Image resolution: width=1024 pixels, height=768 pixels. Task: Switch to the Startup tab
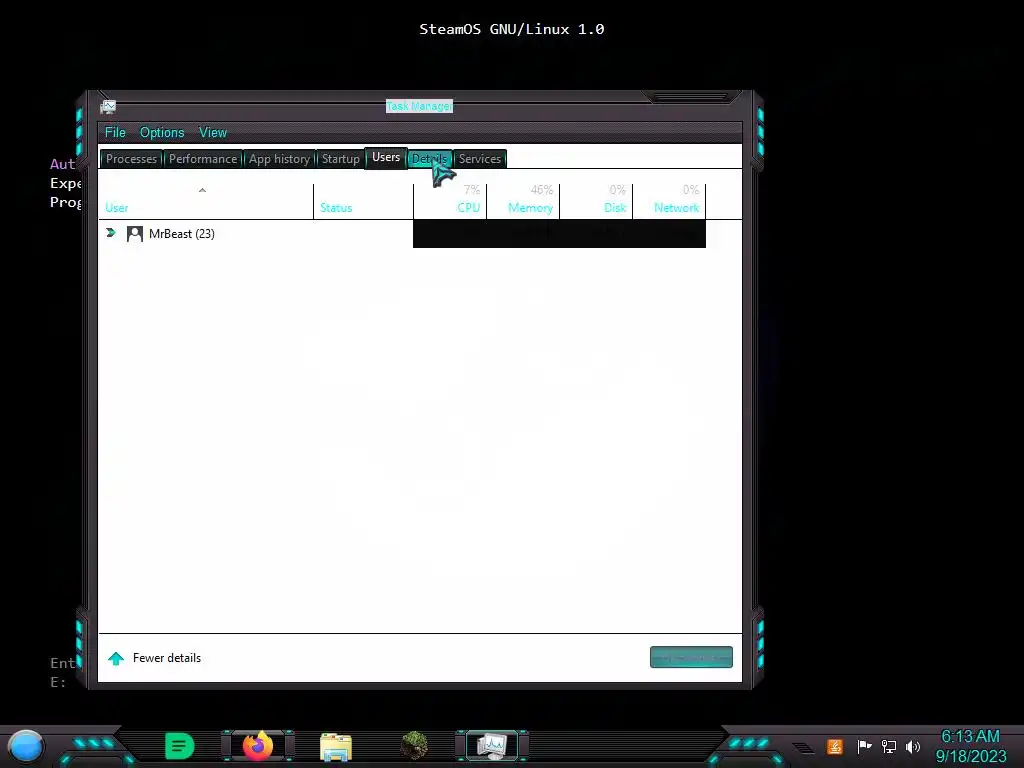(x=340, y=159)
